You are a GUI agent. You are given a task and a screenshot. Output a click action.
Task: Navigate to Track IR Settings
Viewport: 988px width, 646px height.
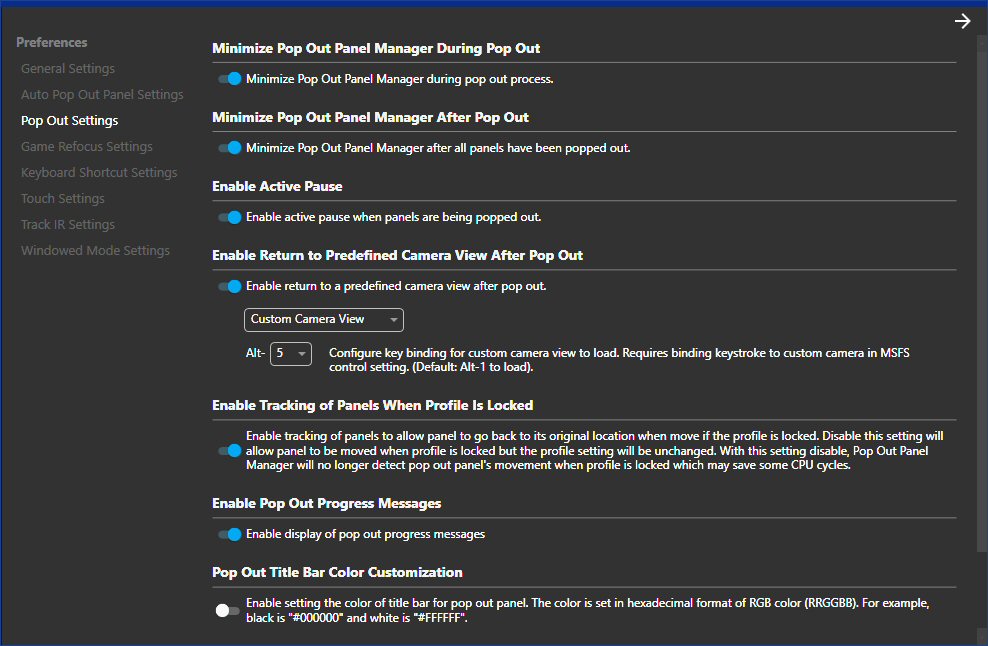[68, 225]
